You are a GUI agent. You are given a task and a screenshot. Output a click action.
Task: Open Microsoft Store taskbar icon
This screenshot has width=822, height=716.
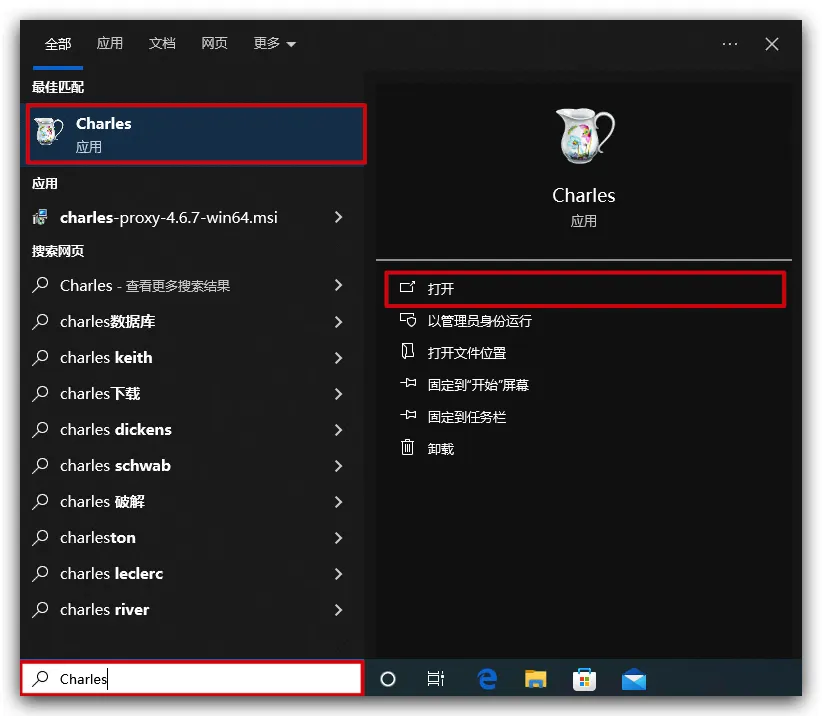pos(584,679)
